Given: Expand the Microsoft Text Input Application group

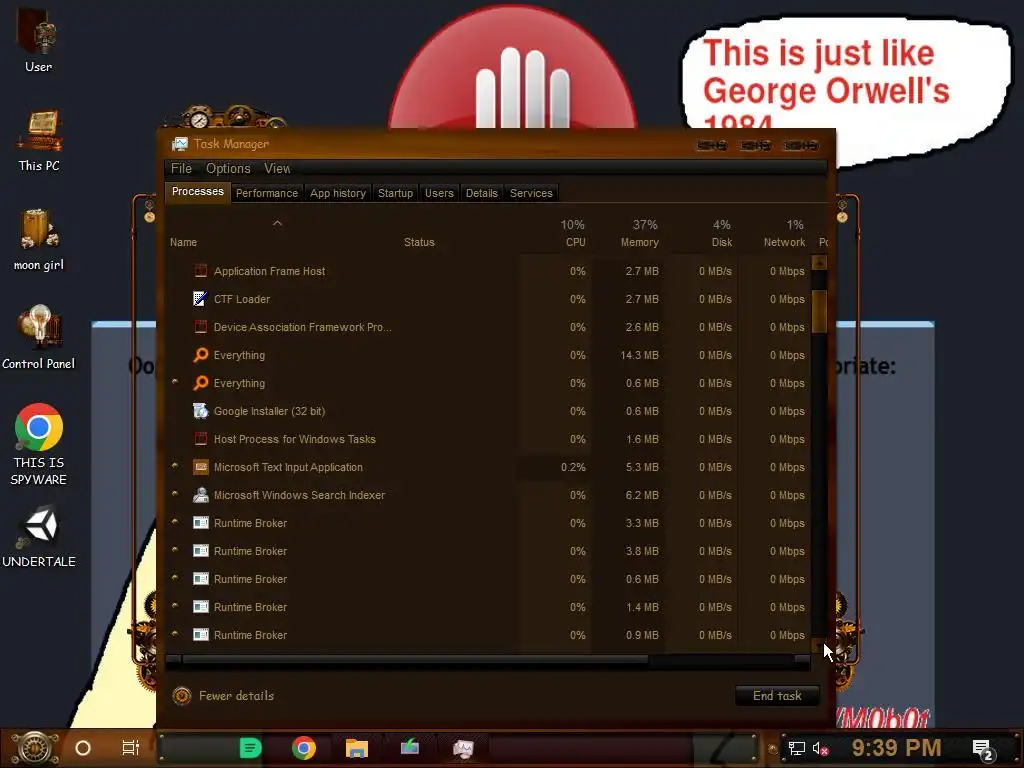Looking at the screenshot, I should click(175, 466).
